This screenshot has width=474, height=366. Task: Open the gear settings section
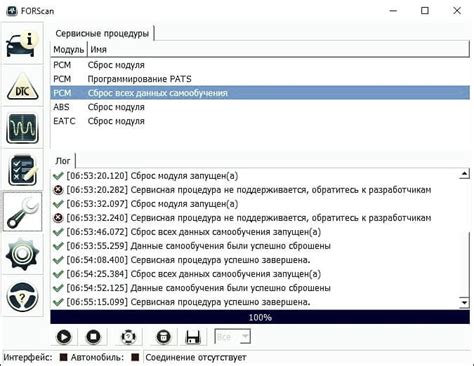pos(22,254)
